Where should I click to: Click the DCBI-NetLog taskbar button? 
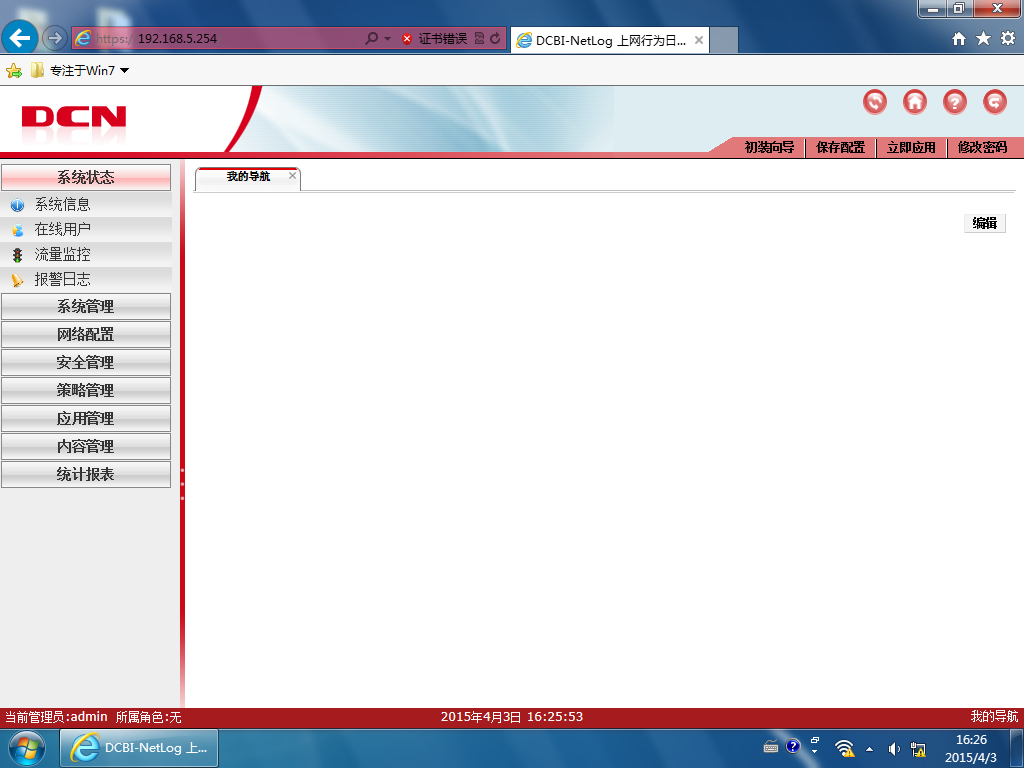pyautogui.click(x=139, y=748)
